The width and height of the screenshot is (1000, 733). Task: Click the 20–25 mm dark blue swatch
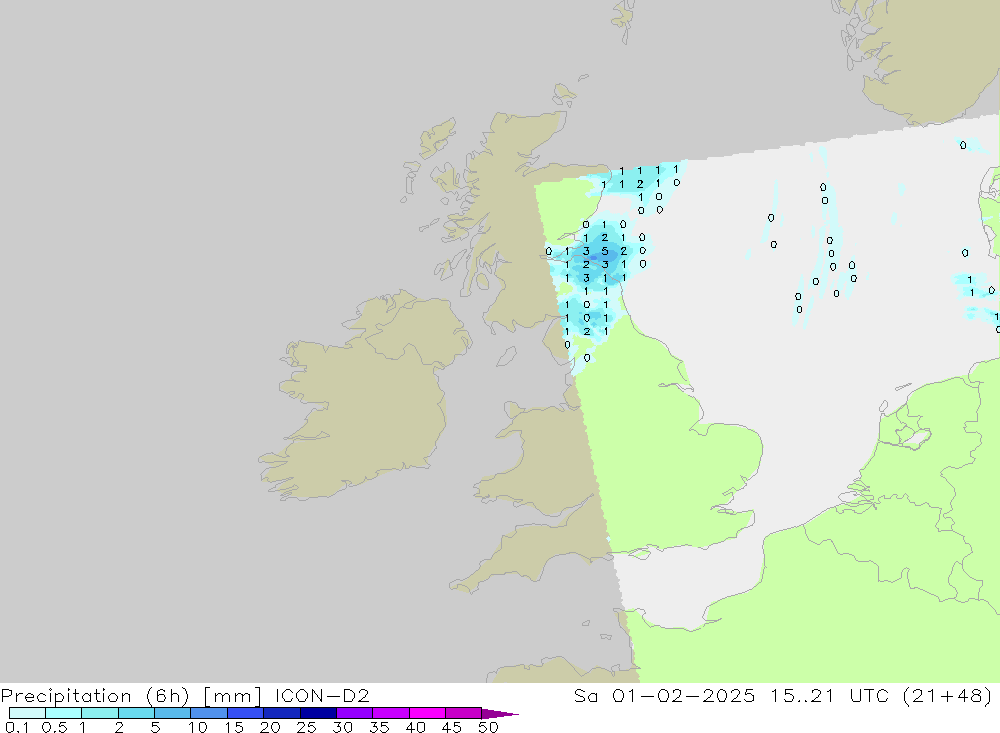pos(282,713)
